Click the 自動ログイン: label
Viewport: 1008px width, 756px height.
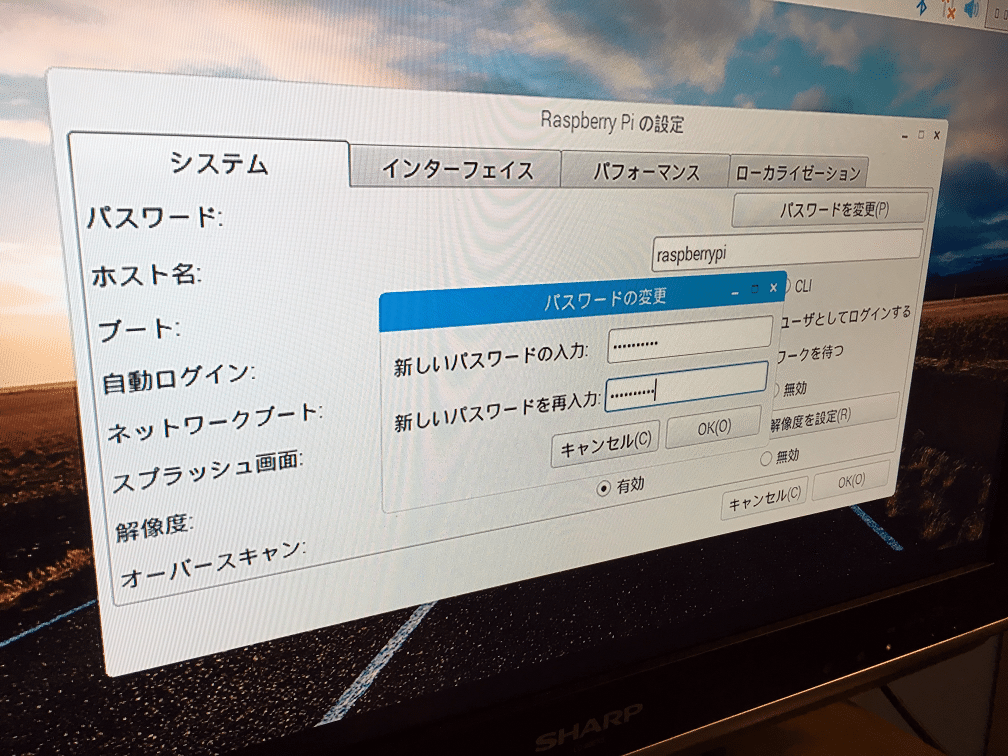(x=178, y=378)
